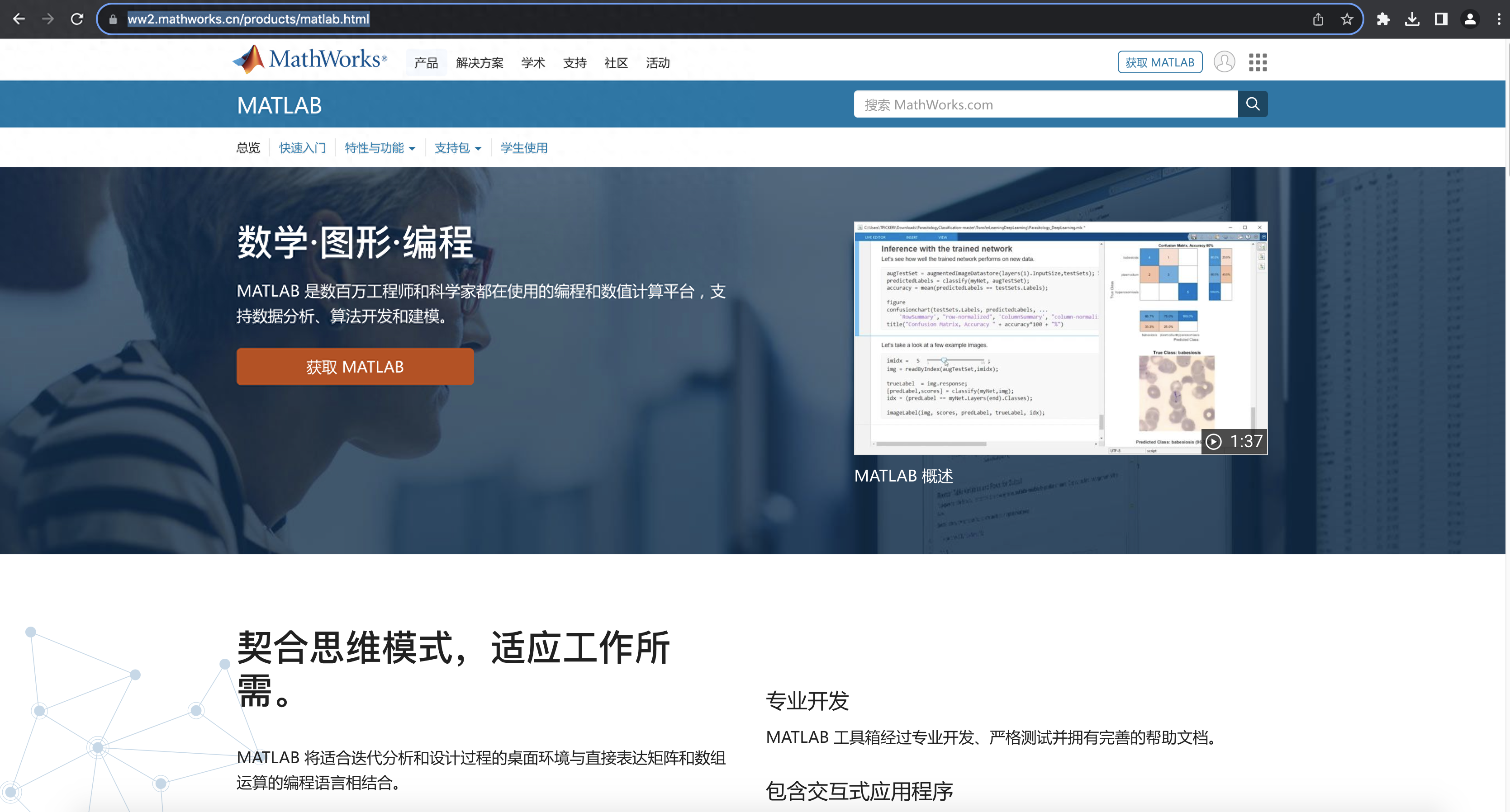Open the 学术 menu
This screenshot has height=812, width=1510.
click(x=533, y=63)
